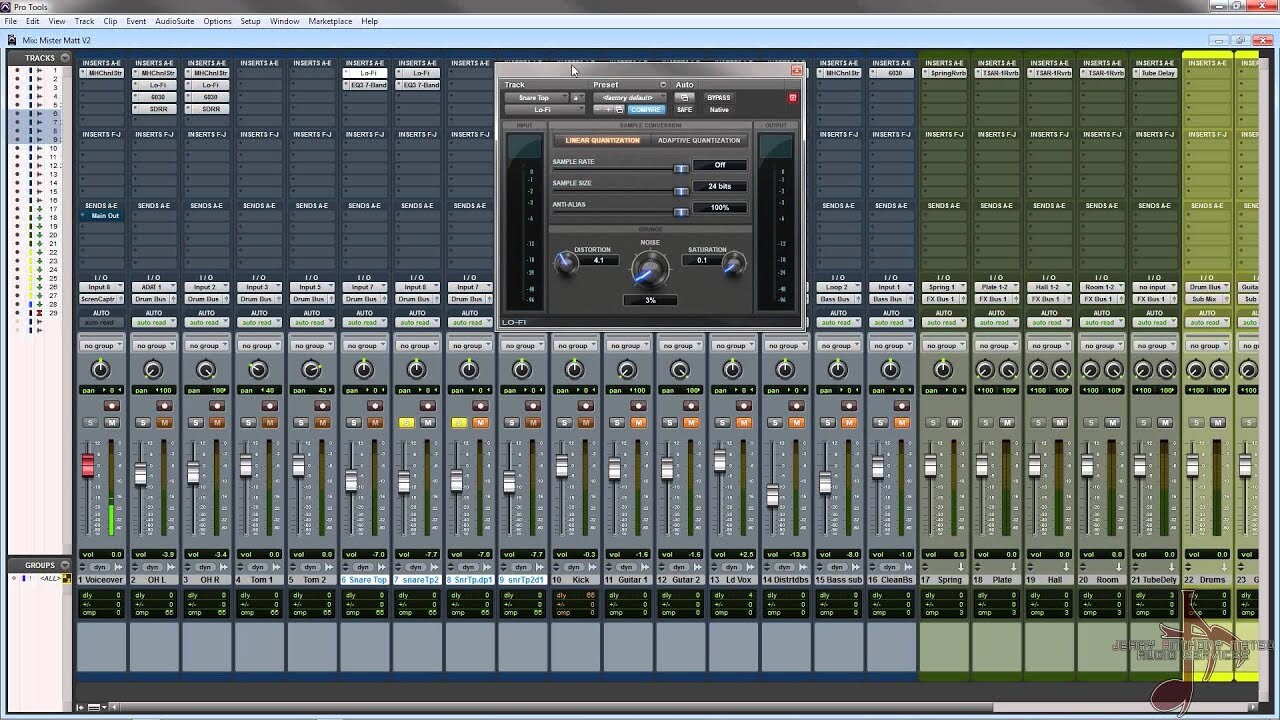Open the Window menu
The width and height of the screenshot is (1280, 720).
coord(285,21)
